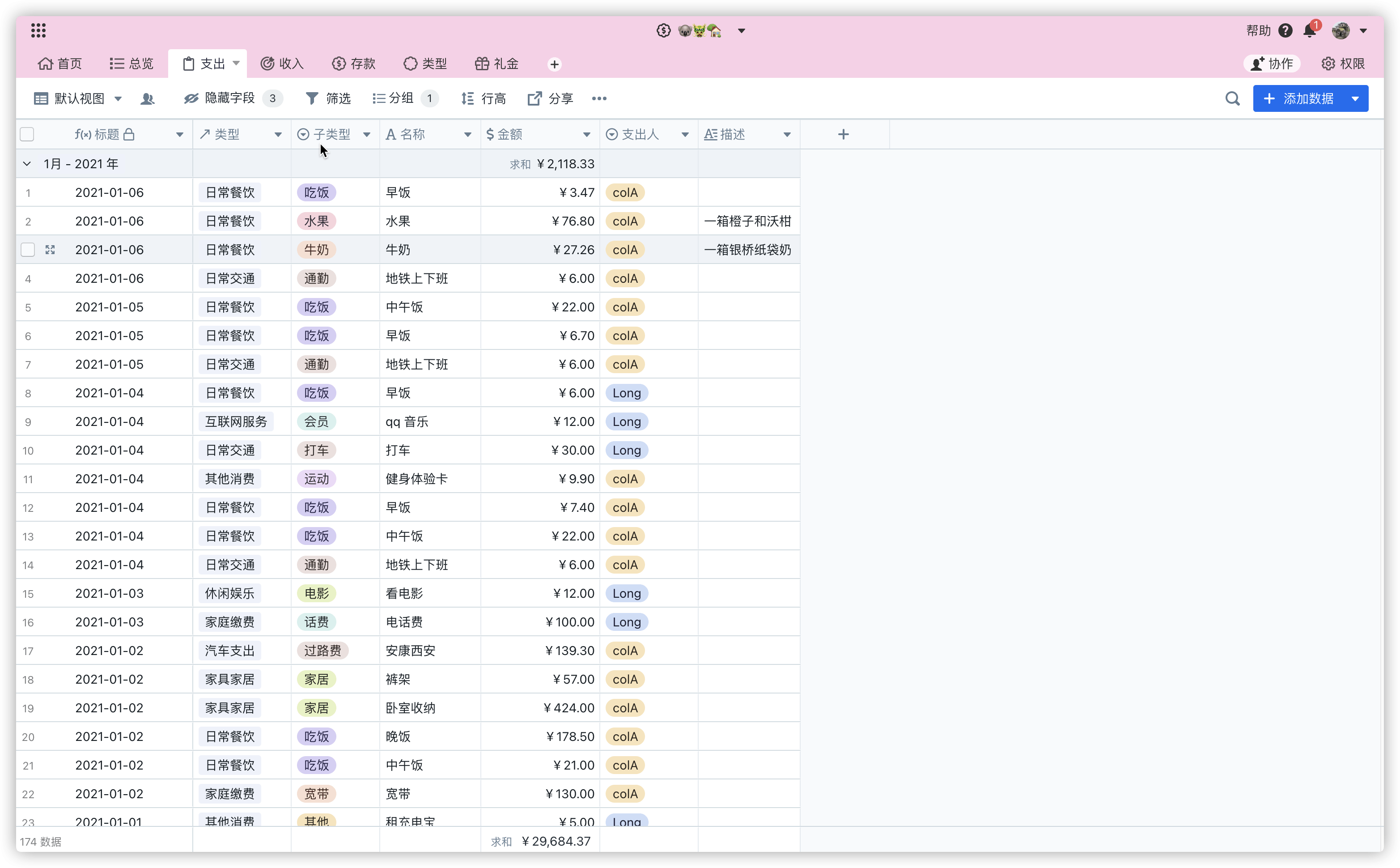Screen dimensions: 1400x868
Task: Click the 行高 row height icon
Action: [x=467, y=98]
